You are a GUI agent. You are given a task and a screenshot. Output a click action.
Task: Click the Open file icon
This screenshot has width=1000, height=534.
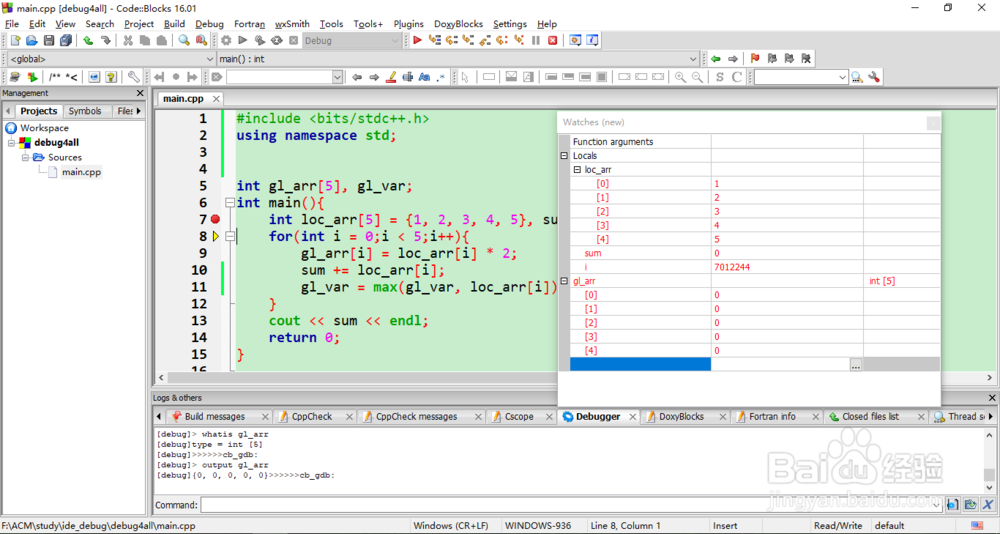click(x=32, y=40)
